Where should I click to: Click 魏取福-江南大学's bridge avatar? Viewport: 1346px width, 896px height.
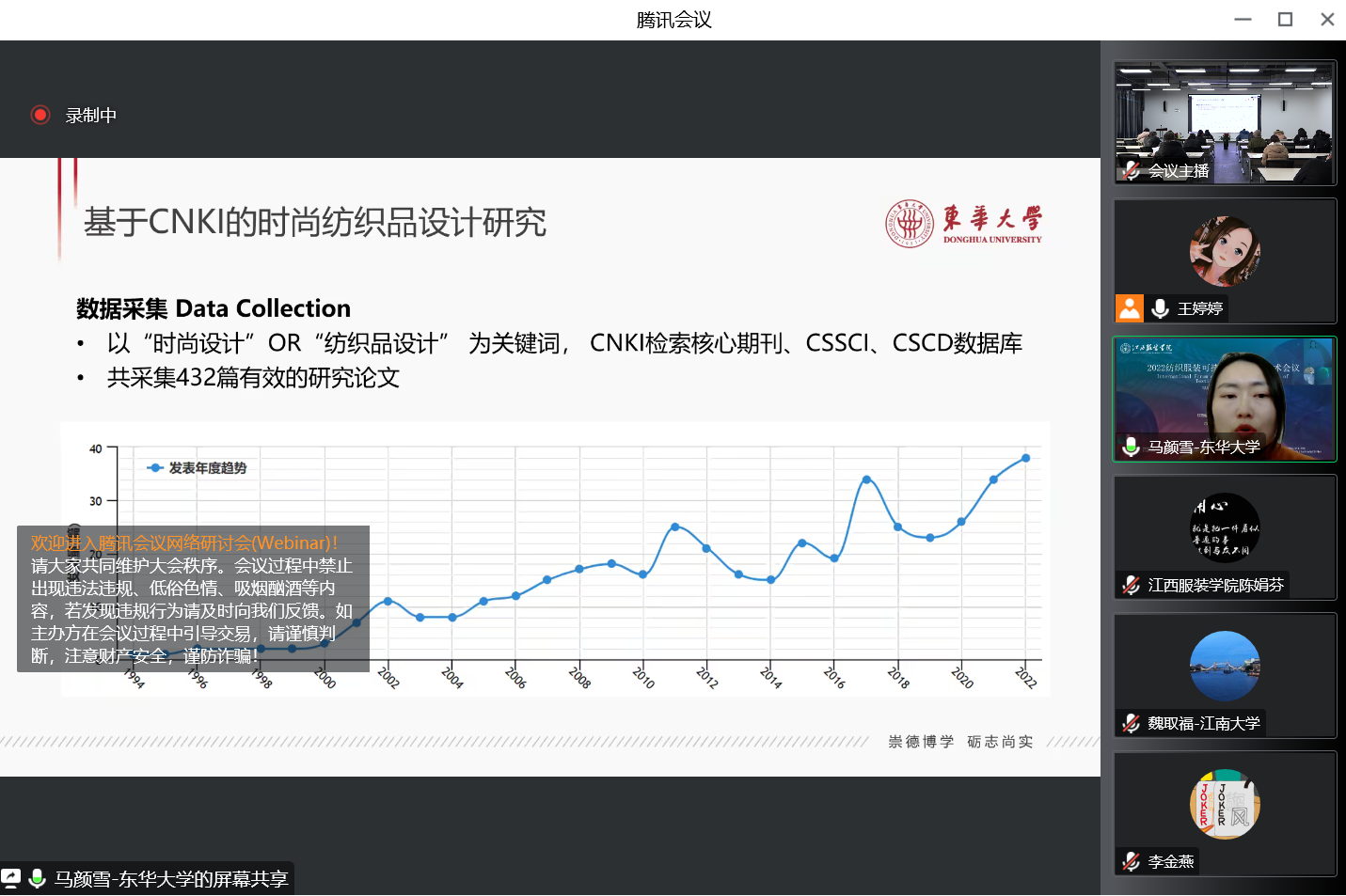click(x=1225, y=666)
